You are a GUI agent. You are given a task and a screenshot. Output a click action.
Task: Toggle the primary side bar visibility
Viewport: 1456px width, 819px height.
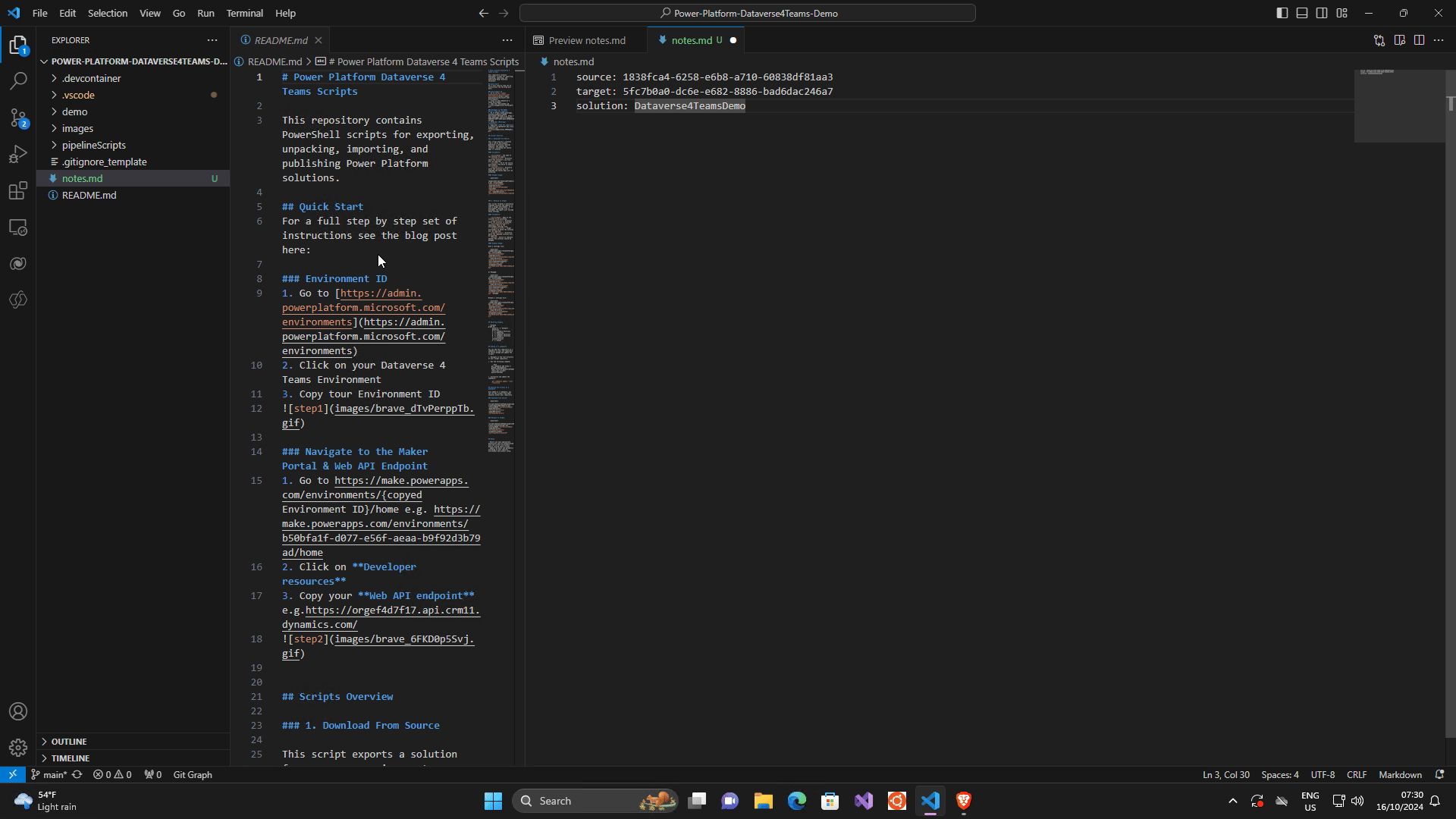(1282, 13)
